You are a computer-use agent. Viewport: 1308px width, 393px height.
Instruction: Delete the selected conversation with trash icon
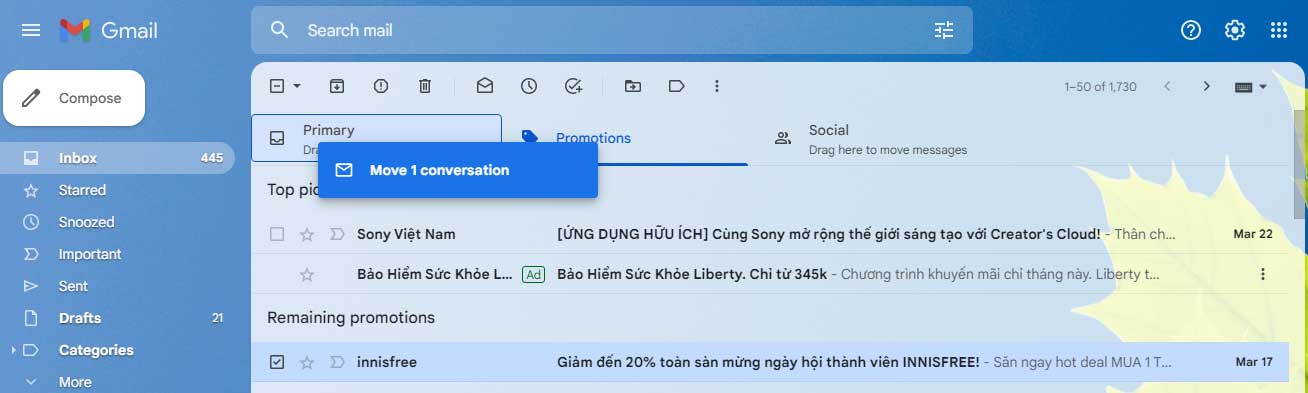pos(425,86)
